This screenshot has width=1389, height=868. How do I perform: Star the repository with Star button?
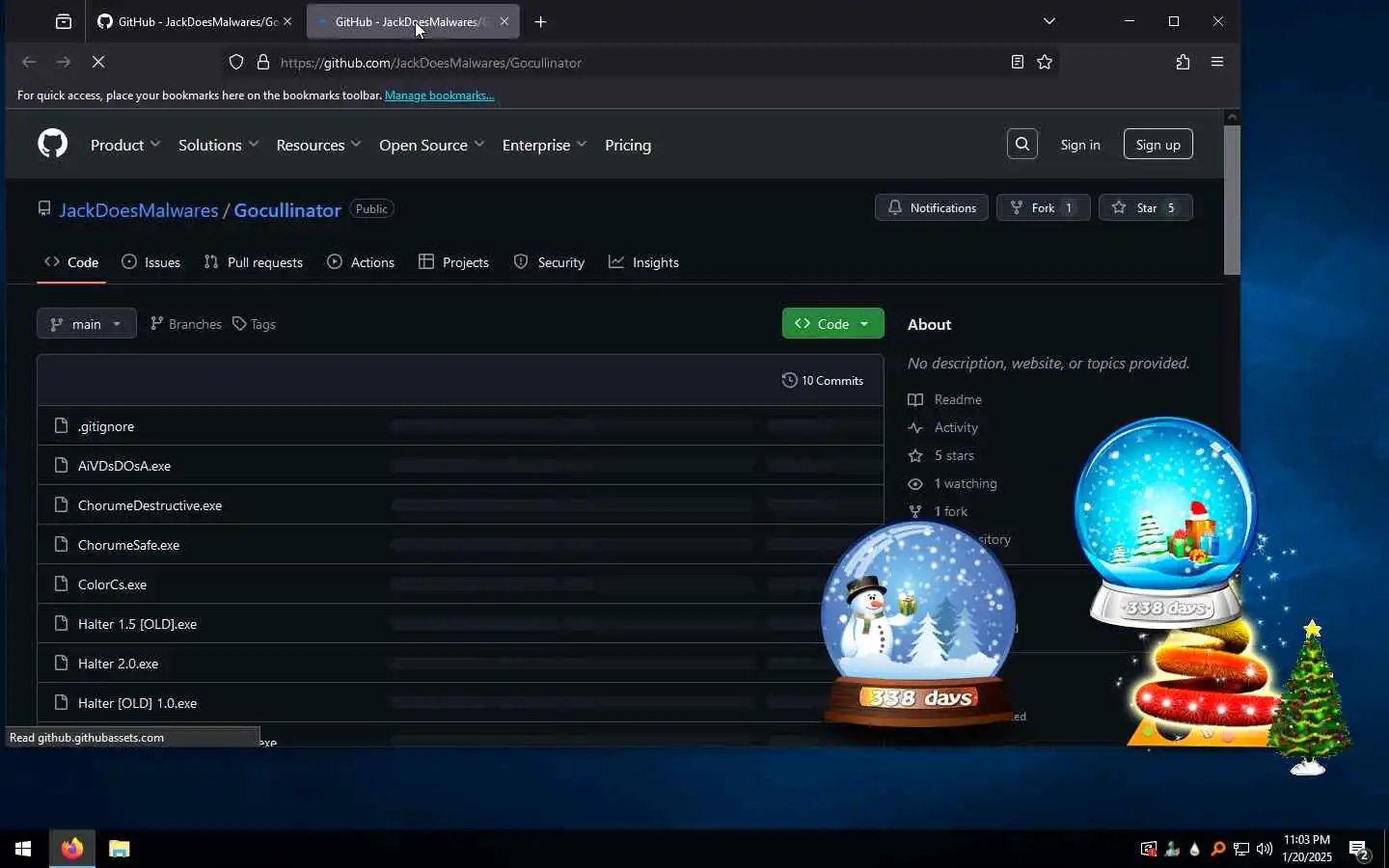click(1146, 207)
